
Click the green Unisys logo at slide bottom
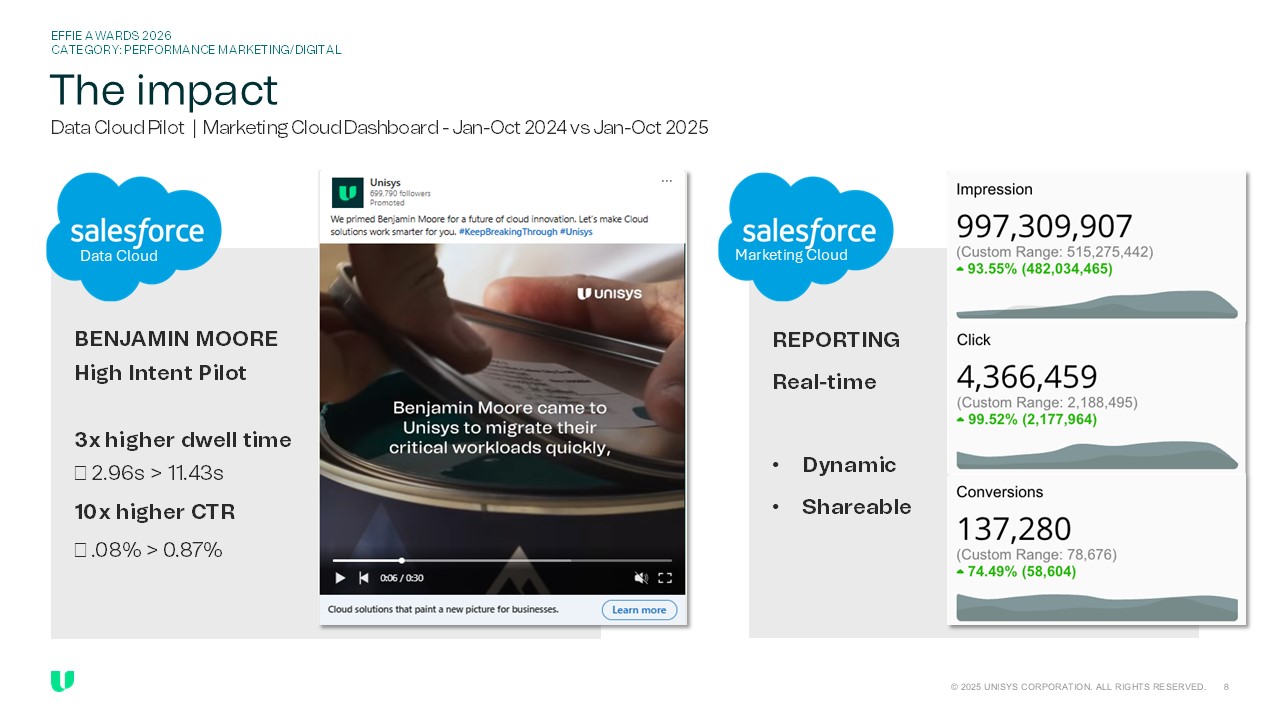coord(62,681)
